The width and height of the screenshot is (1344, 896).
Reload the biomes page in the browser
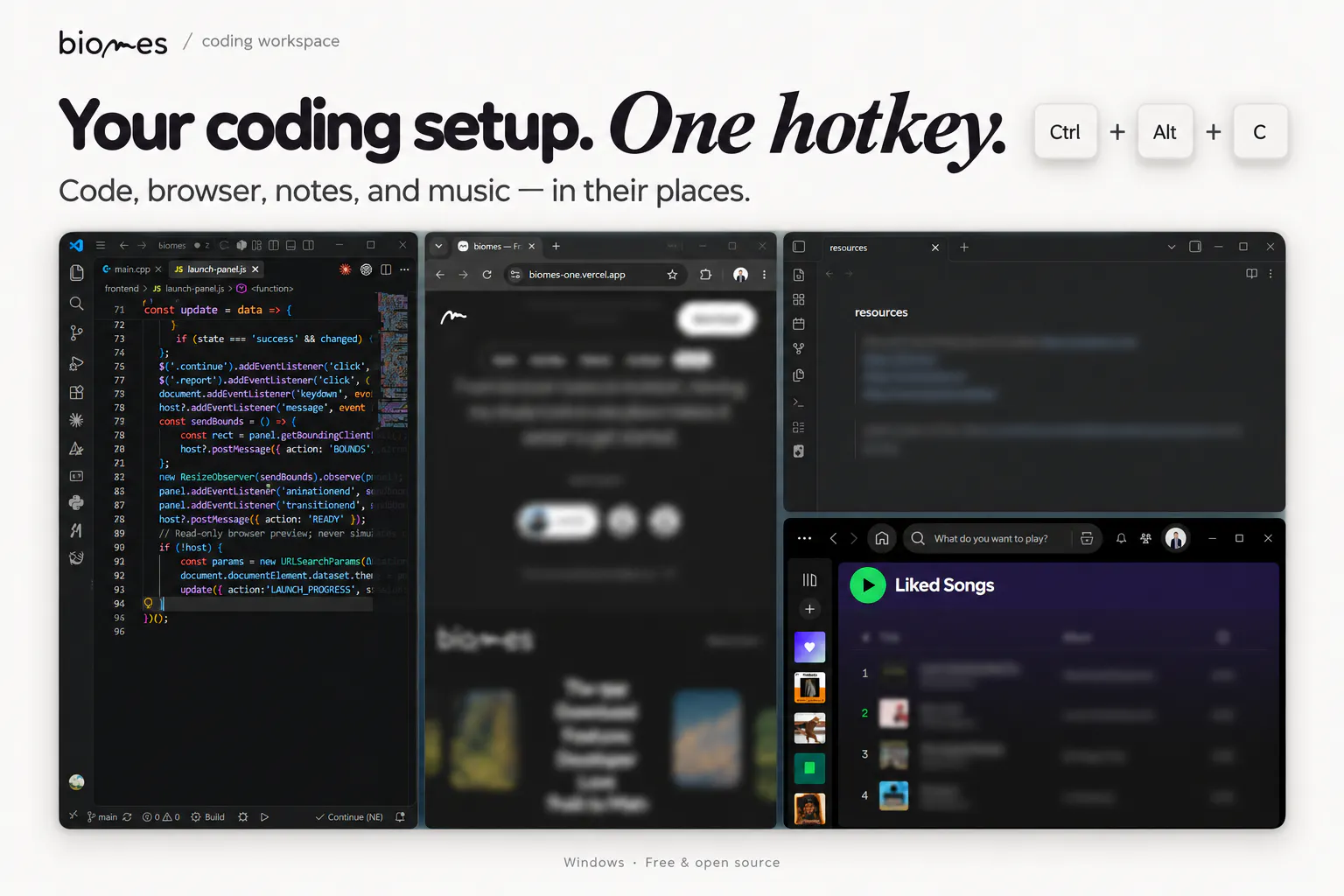coord(487,275)
